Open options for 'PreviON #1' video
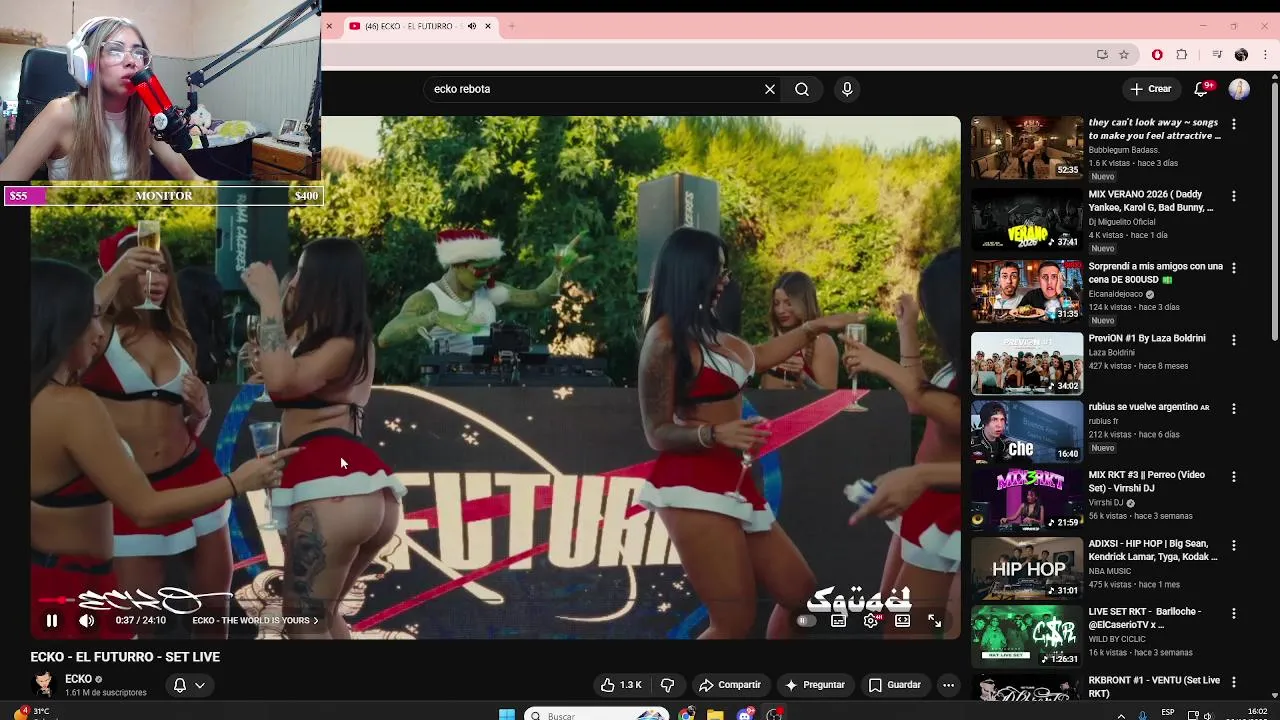The width and height of the screenshot is (1280, 720). point(1234,340)
